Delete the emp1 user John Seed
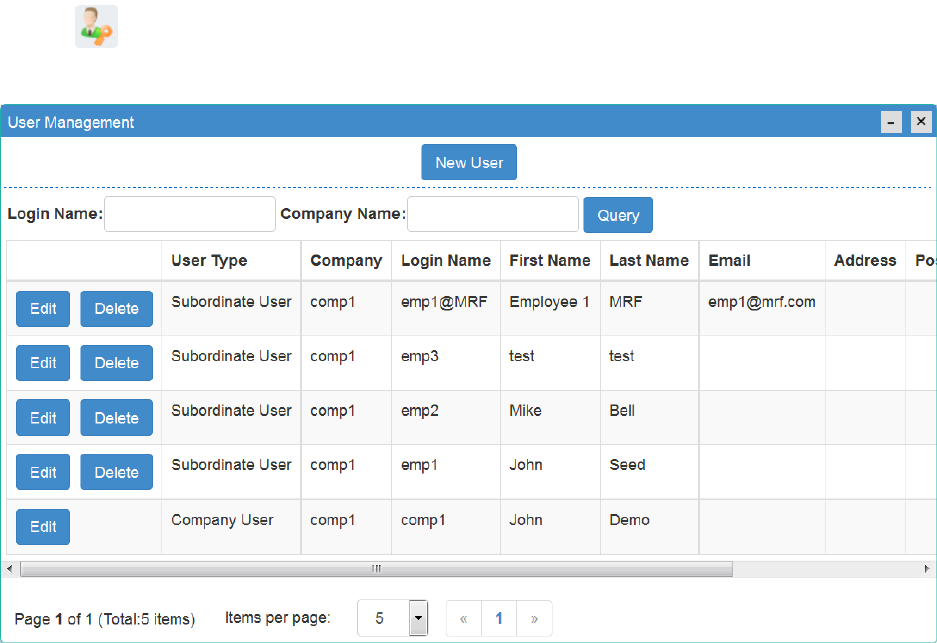The image size is (937, 643). (x=117, y=472)
